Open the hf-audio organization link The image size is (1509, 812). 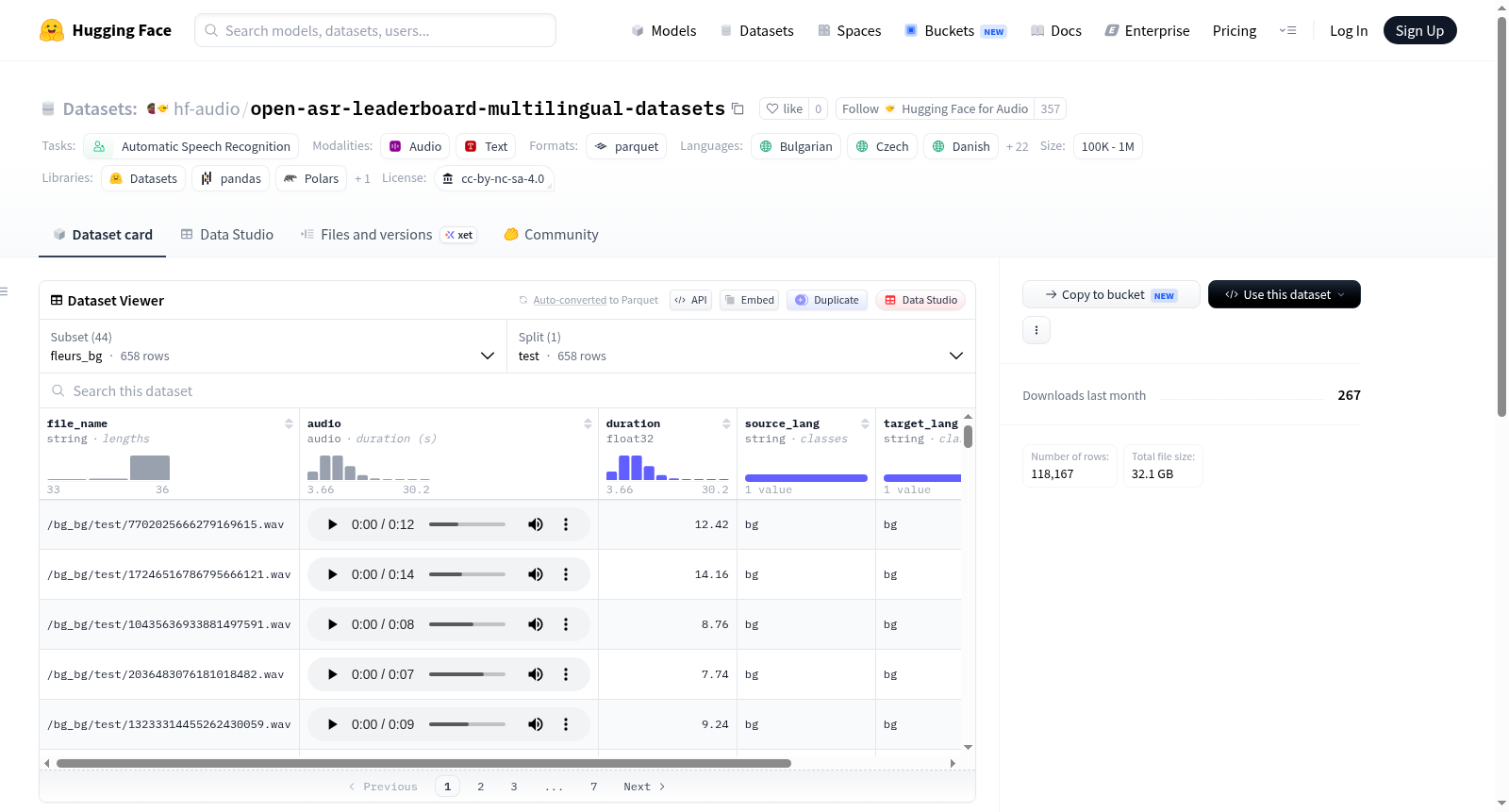click(207, 108)
